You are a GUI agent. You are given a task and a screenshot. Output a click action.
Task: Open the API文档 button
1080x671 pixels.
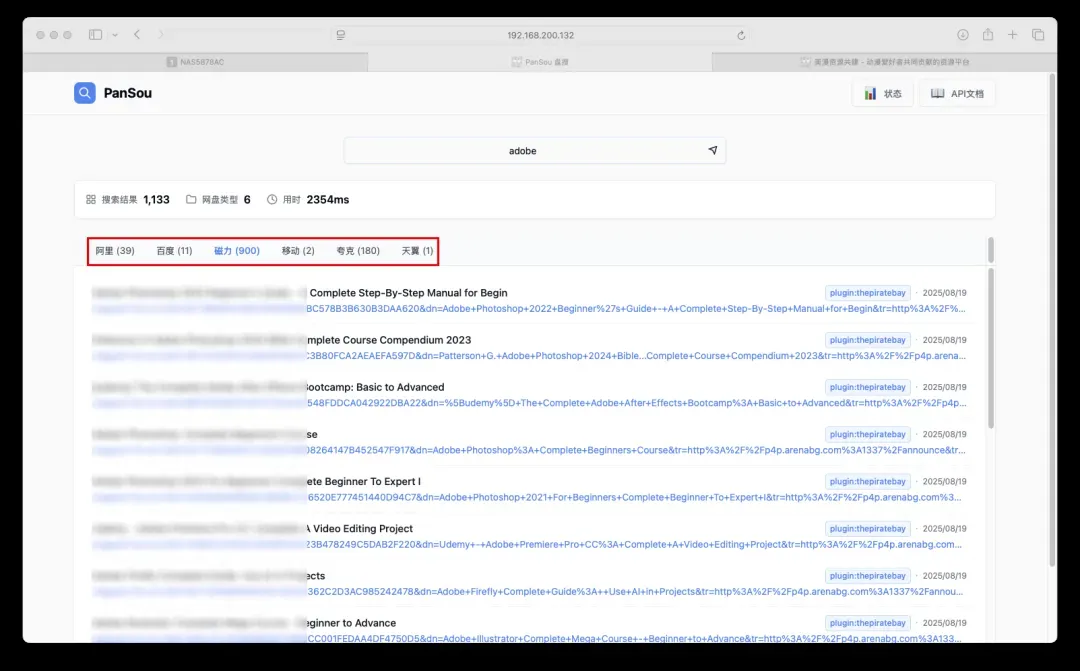pos(957,94)
